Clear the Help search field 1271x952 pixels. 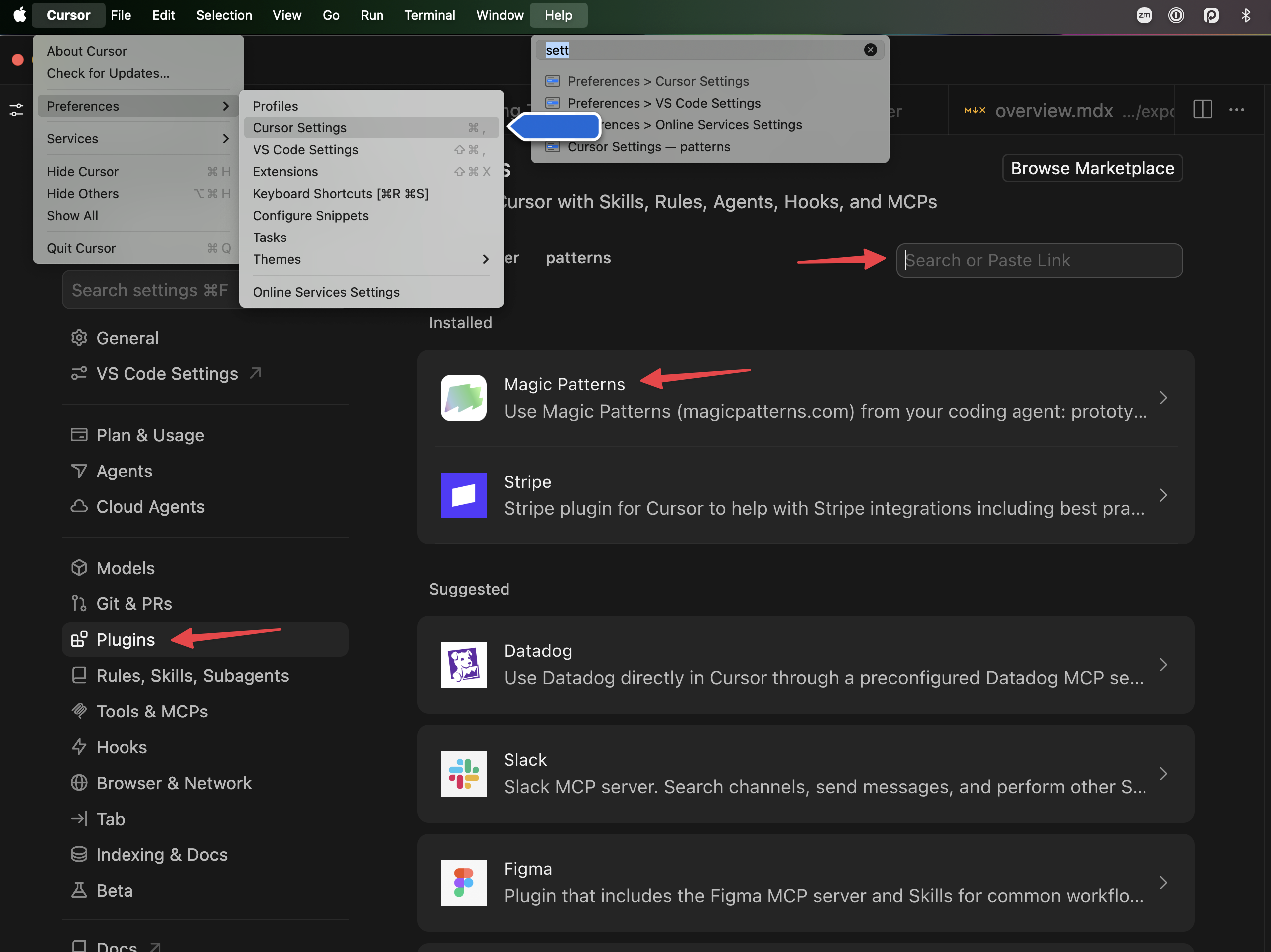(870, 50)
